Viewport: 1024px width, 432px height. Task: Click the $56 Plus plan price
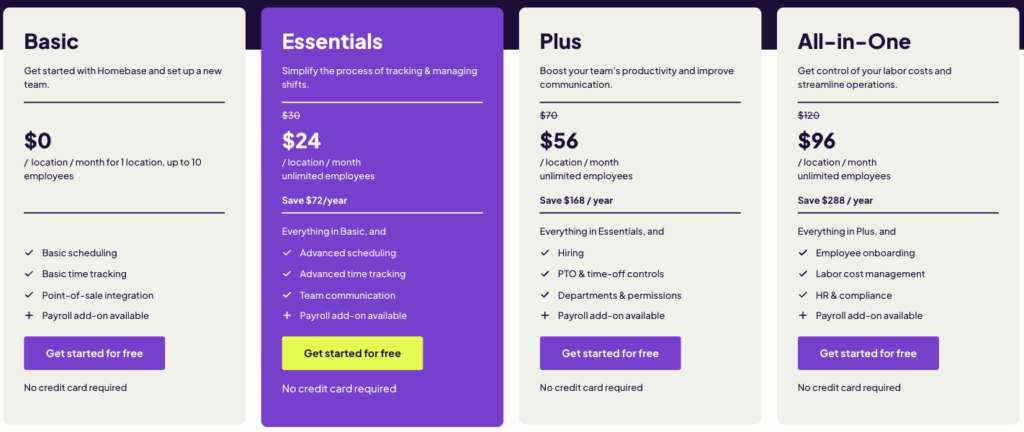559,141
